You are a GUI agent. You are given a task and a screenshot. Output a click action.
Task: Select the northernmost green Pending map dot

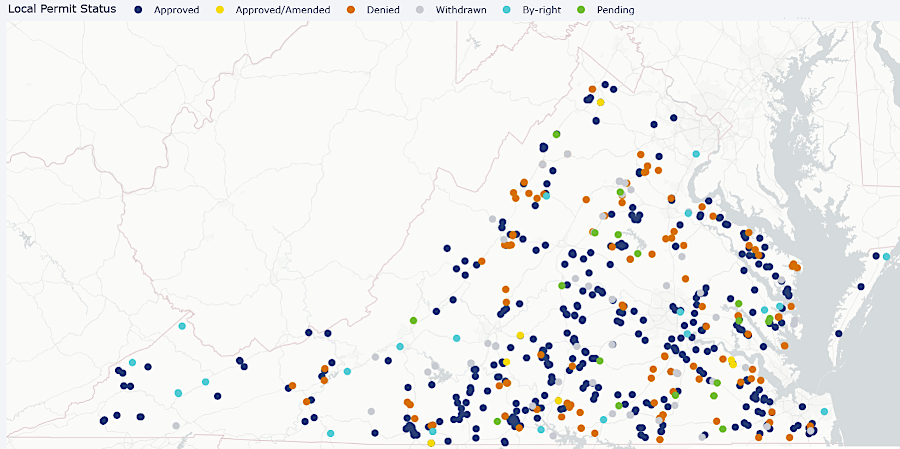pyautogui.click(x=556, y=134)
